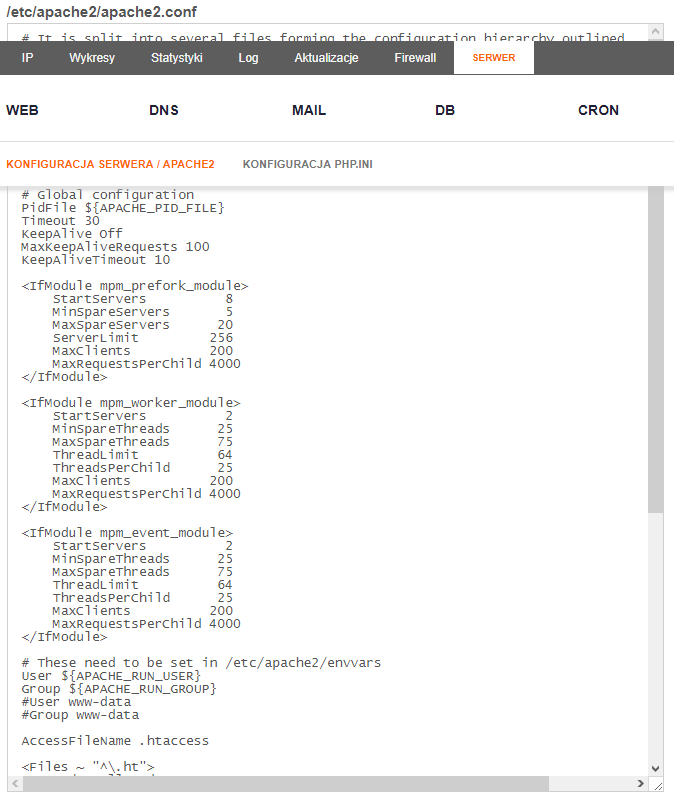Switch to the Wykresy tab
Image resolution: width=674 pixels, height=796 pixels.
point(92,58)
